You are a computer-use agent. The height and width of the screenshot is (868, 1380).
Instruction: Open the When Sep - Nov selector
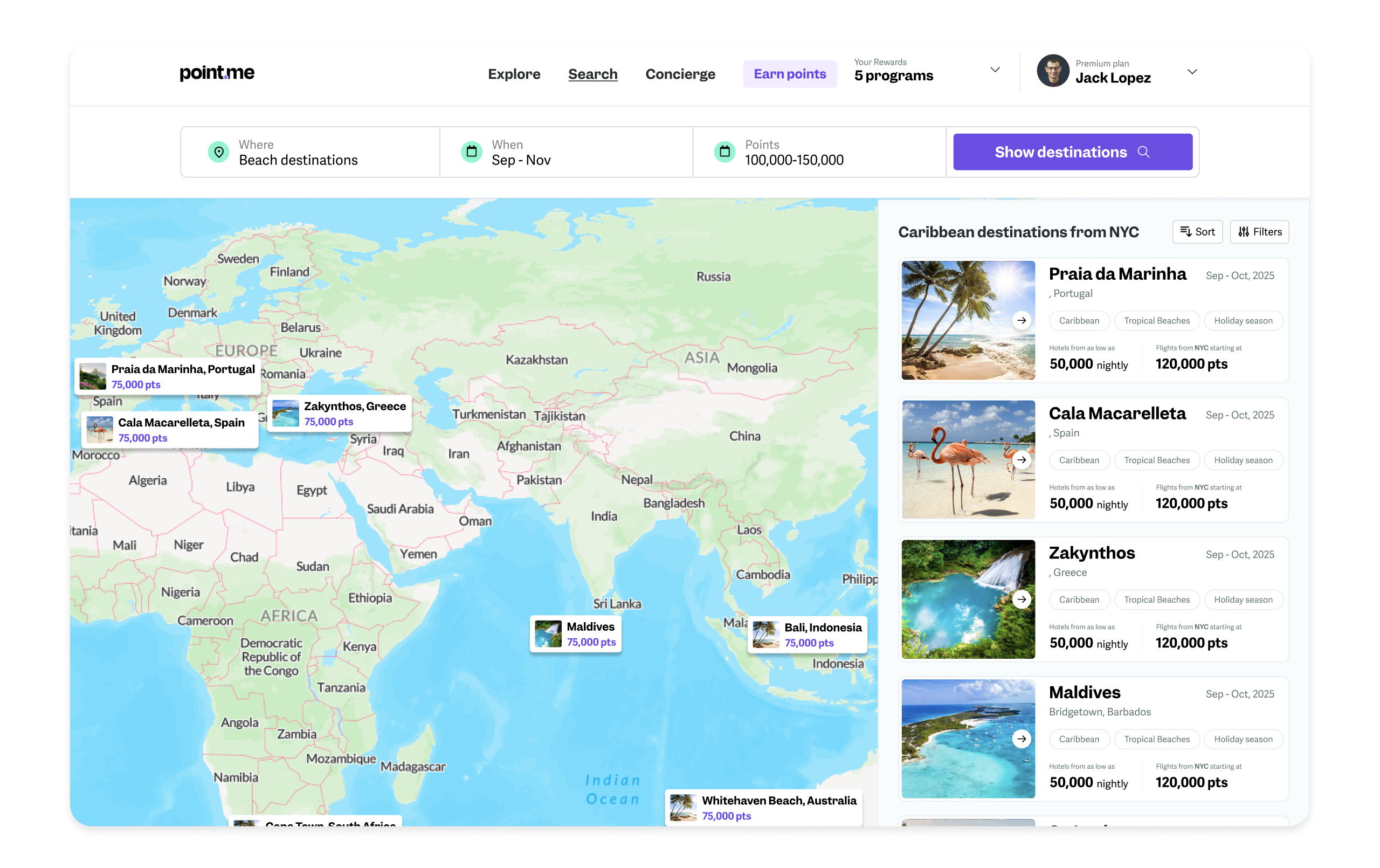(566, 152)
